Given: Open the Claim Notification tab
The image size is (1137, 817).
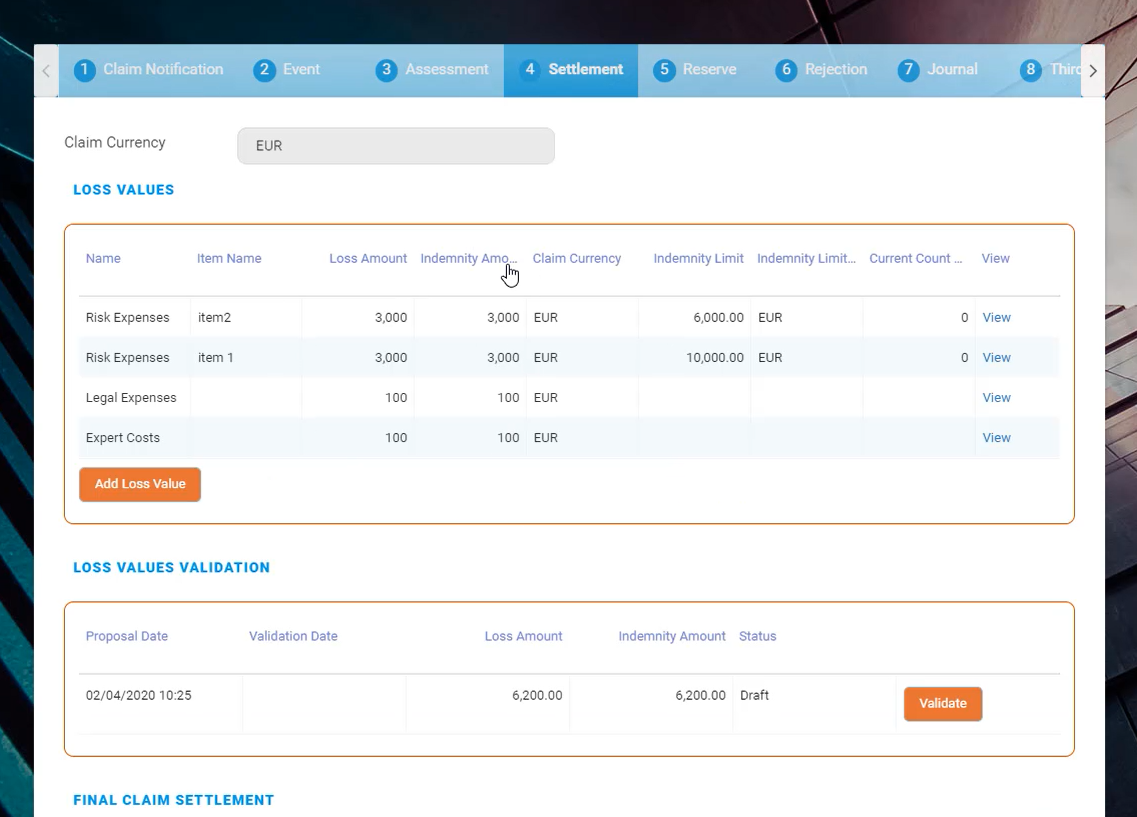Looking at the screenshot, I should click(x=149, y=70).
